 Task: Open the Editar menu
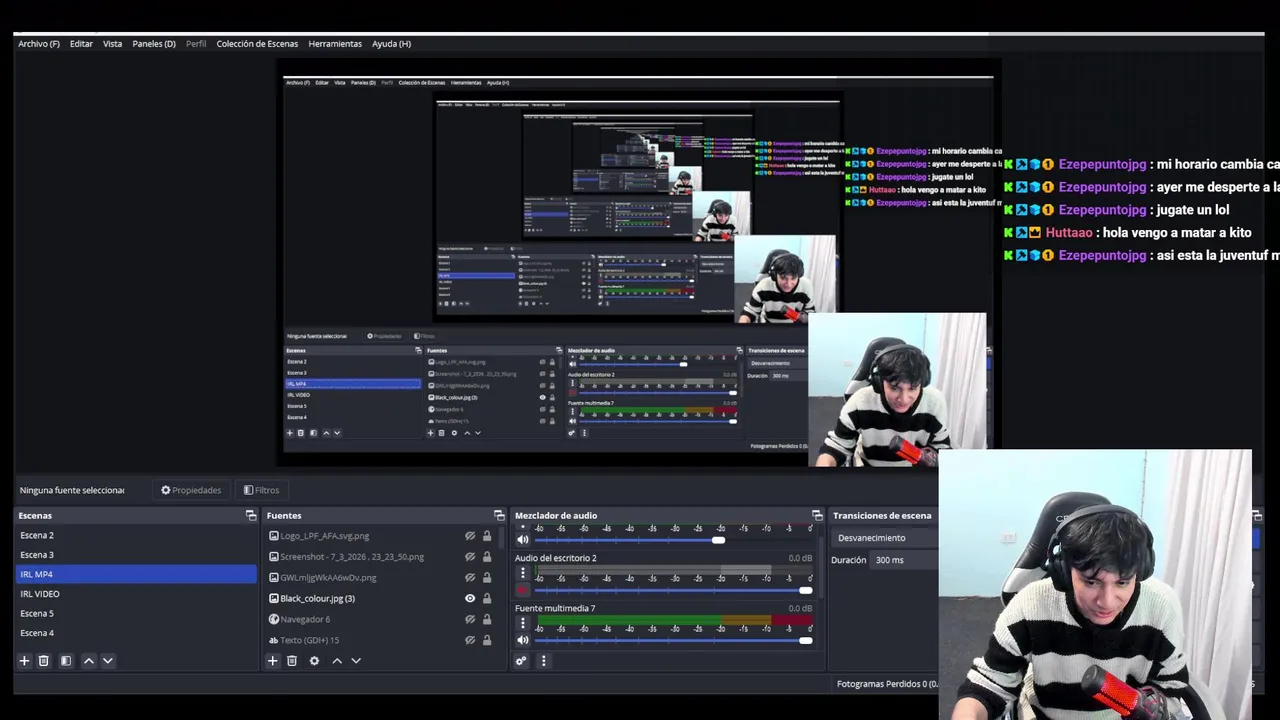point(81,44)
